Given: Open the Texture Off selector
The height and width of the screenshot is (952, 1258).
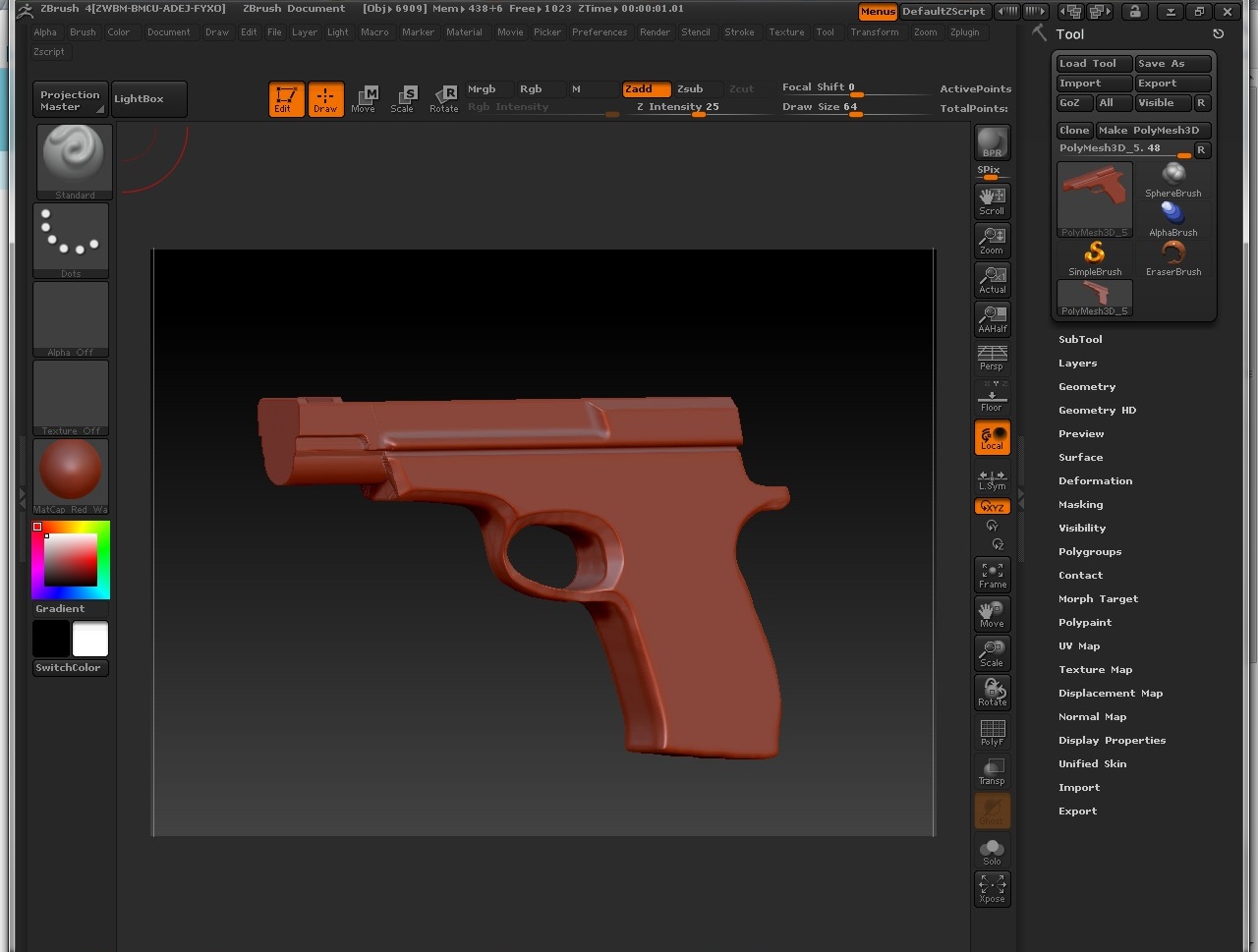Looking at the screenshot, I should click(71, 398).
